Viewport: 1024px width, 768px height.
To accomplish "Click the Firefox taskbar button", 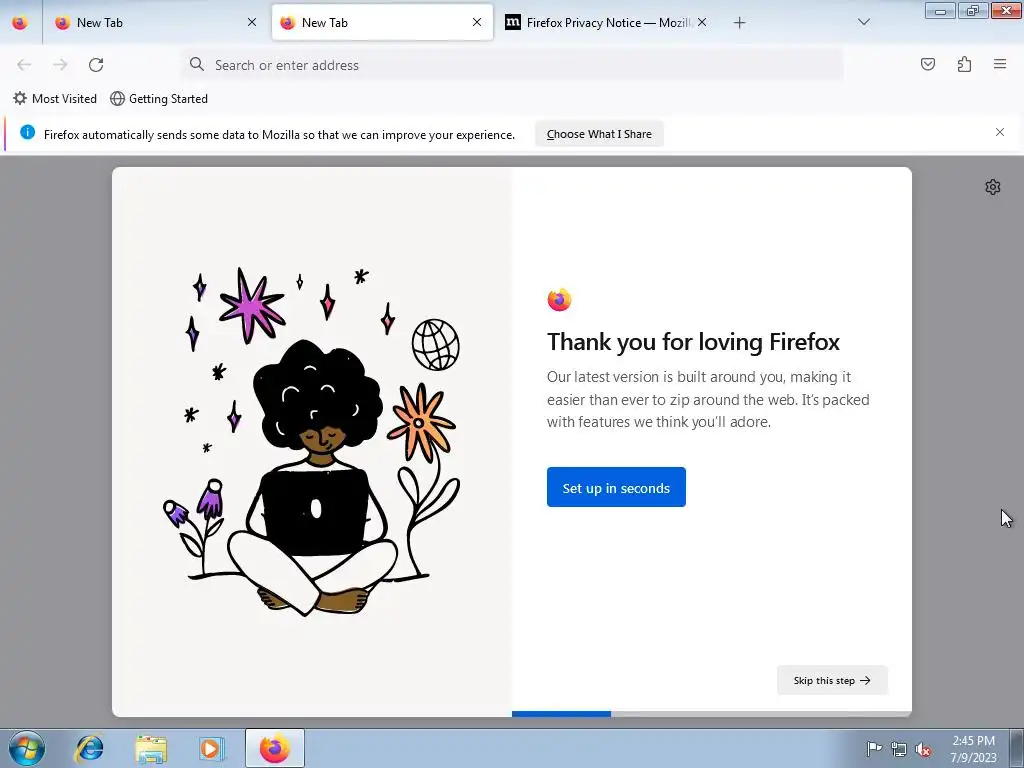I will click(275, 748).
